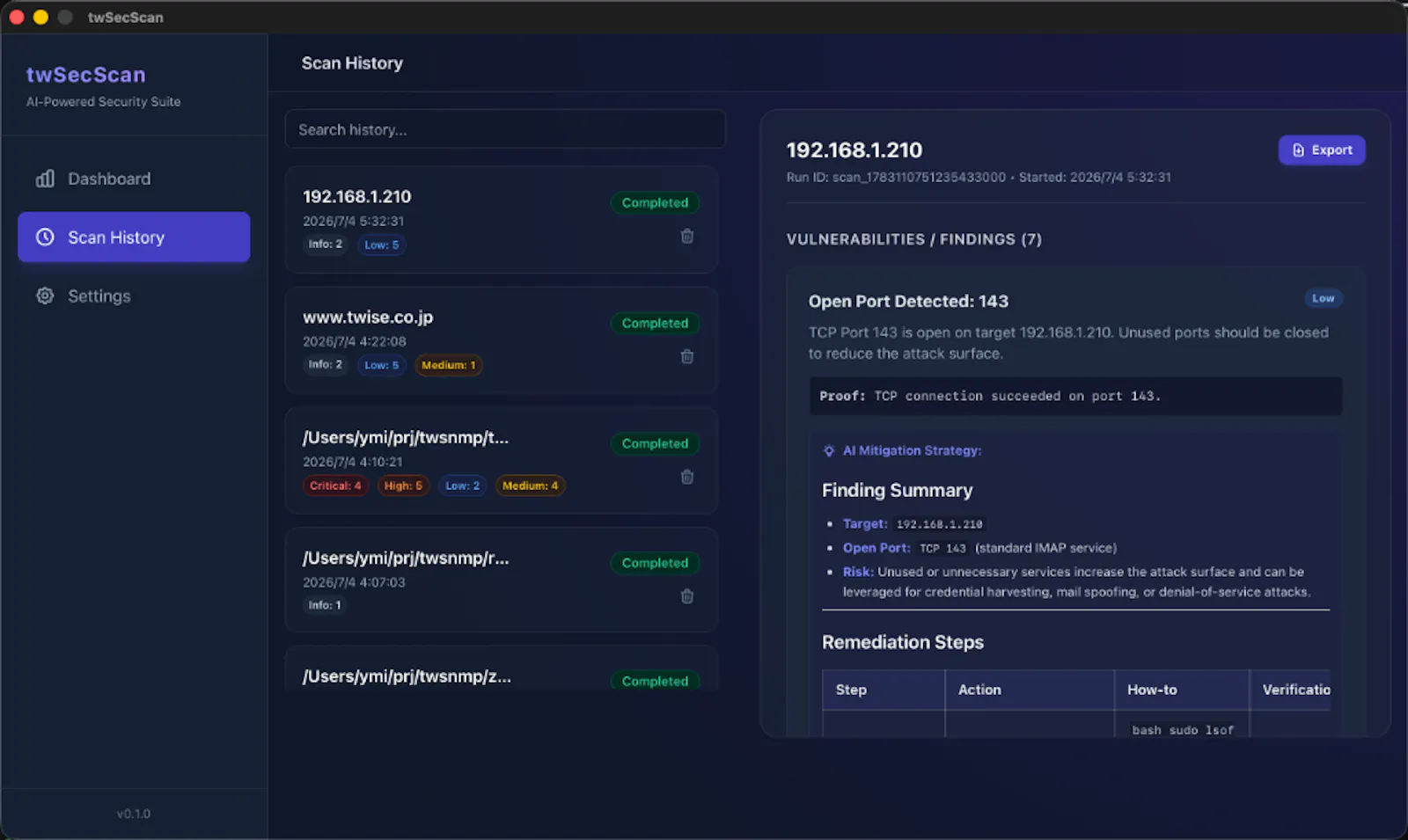Click the Run ID text in detail panel

click(x=896, y=178)
